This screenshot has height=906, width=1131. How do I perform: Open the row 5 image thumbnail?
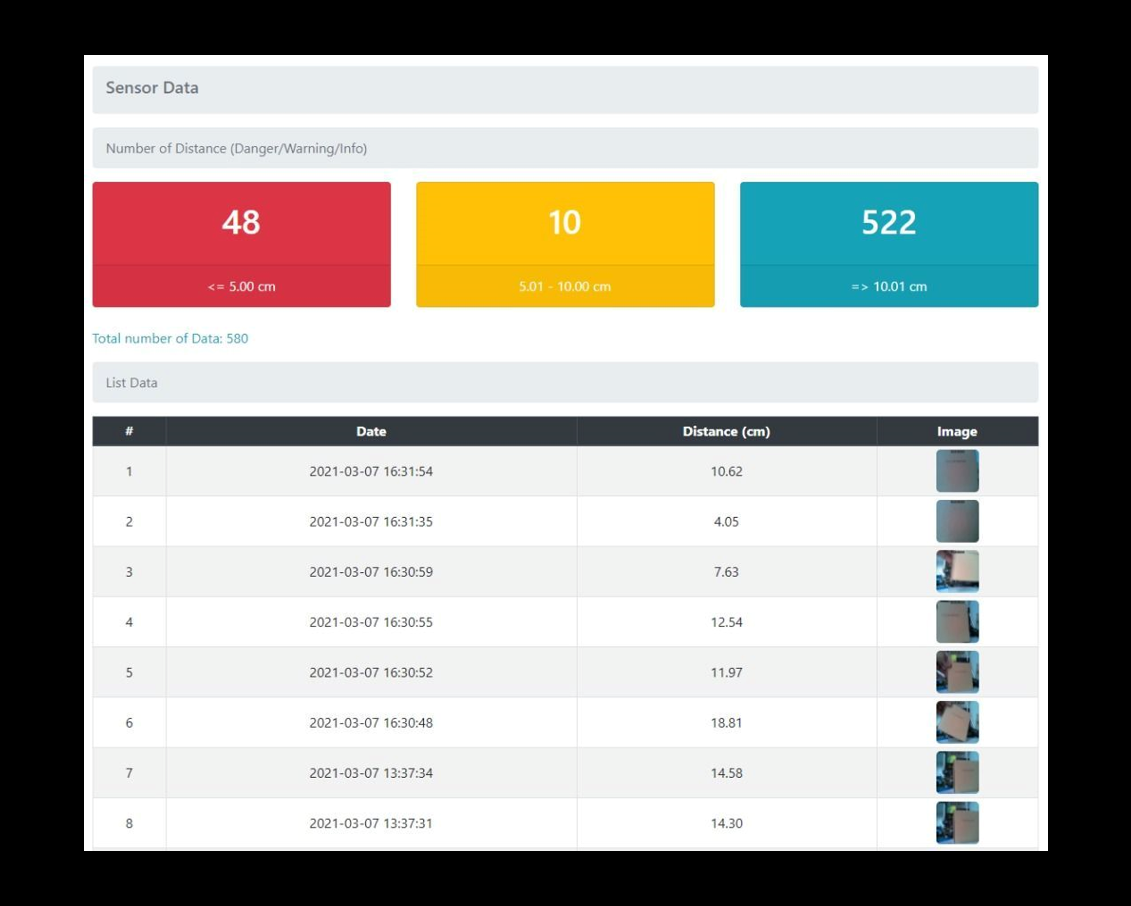[957, 672]
